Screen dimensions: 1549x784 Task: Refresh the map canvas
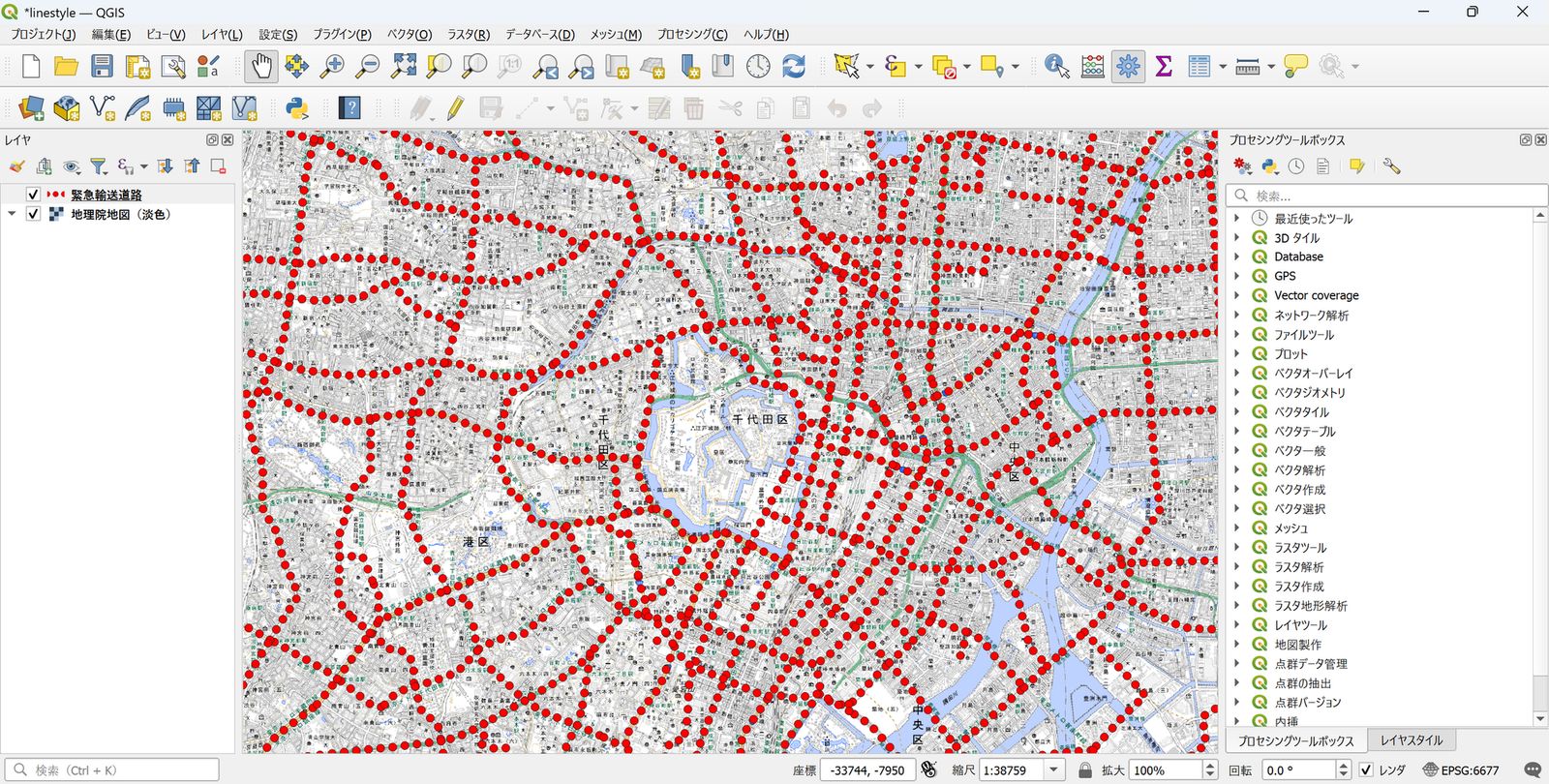click(794, 66)
